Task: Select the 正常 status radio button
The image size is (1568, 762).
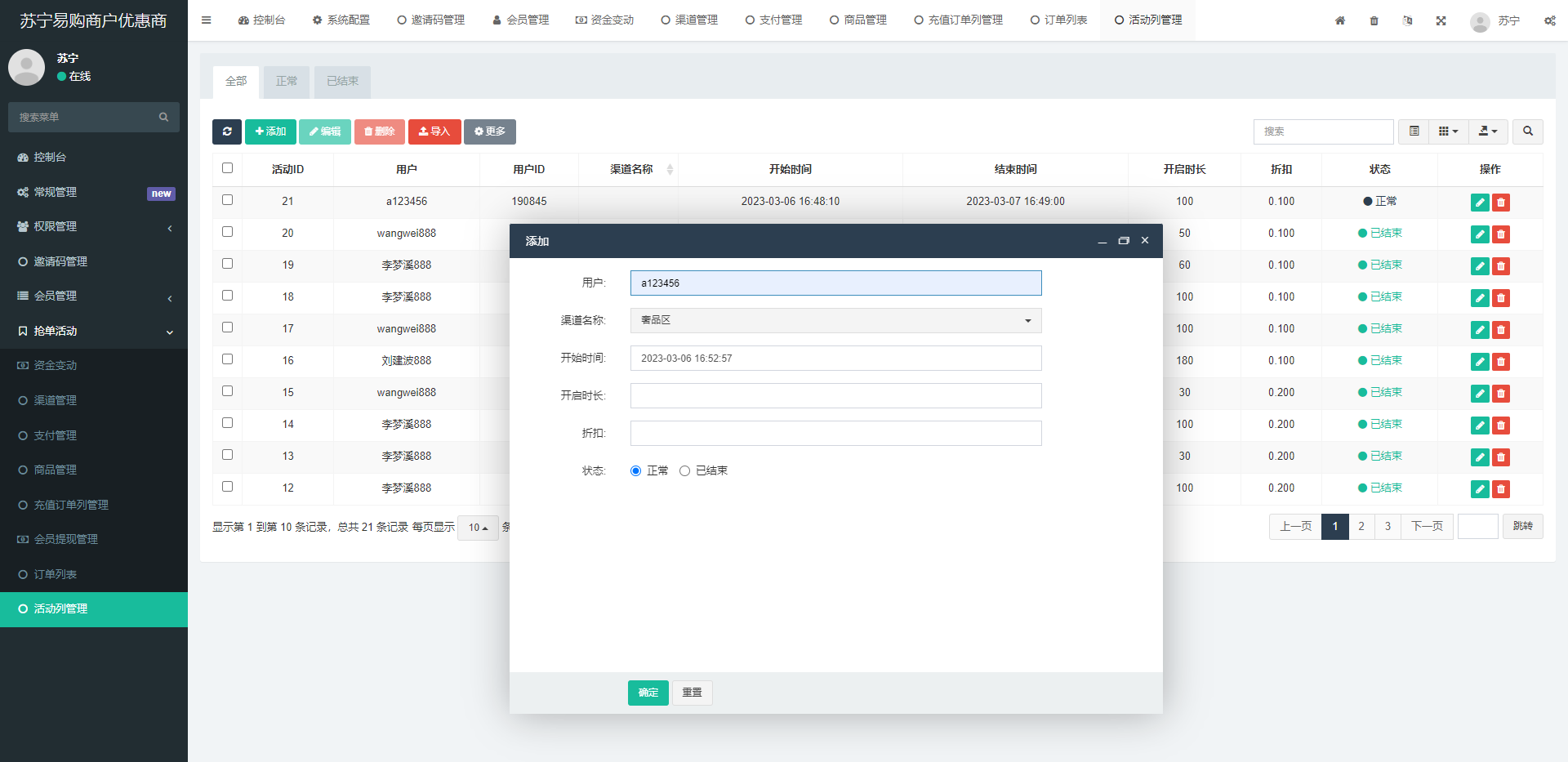Action: 635,470
